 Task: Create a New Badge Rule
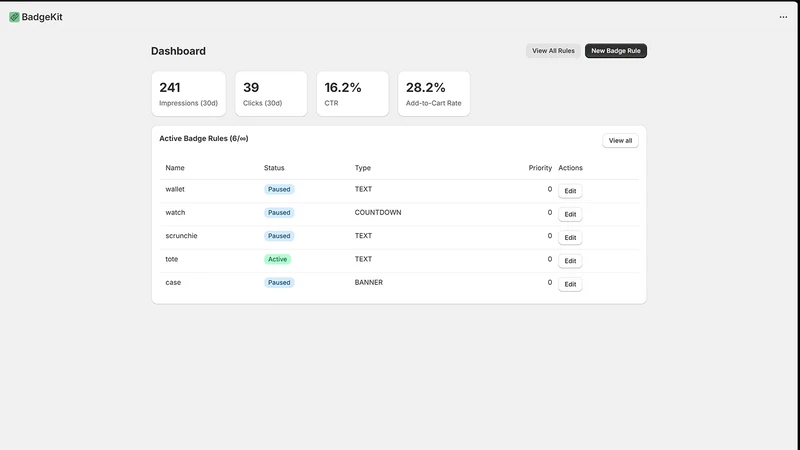[x=616, y=51]
